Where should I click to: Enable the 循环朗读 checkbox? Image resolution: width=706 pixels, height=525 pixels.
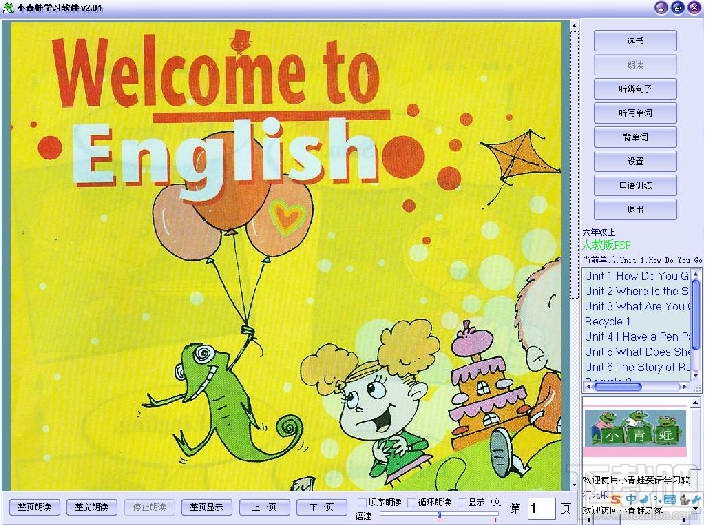point(411,502)
